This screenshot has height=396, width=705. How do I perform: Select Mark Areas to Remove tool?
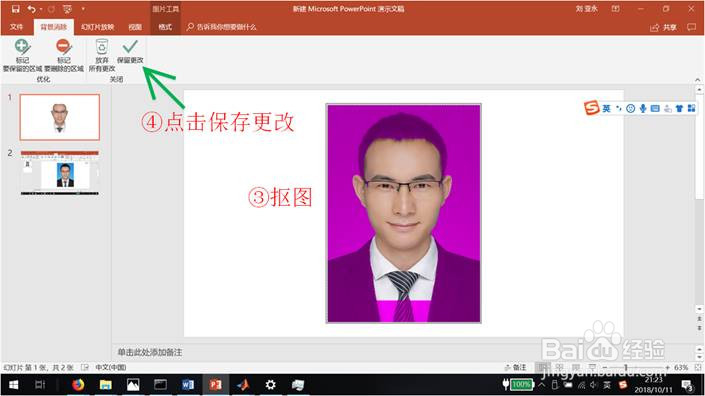click(x=63, y=55)
